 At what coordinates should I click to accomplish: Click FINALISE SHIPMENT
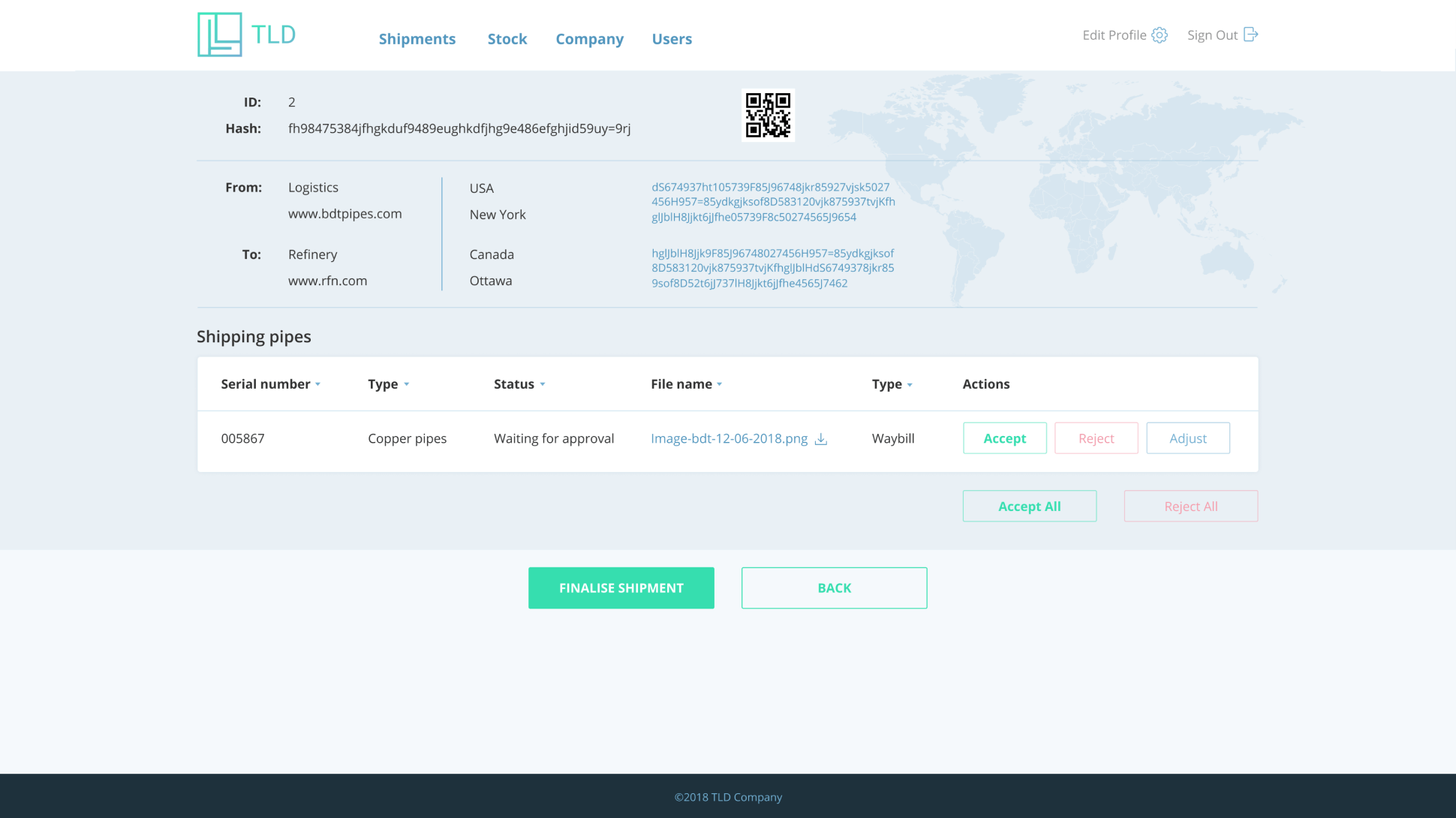(621, 588)
